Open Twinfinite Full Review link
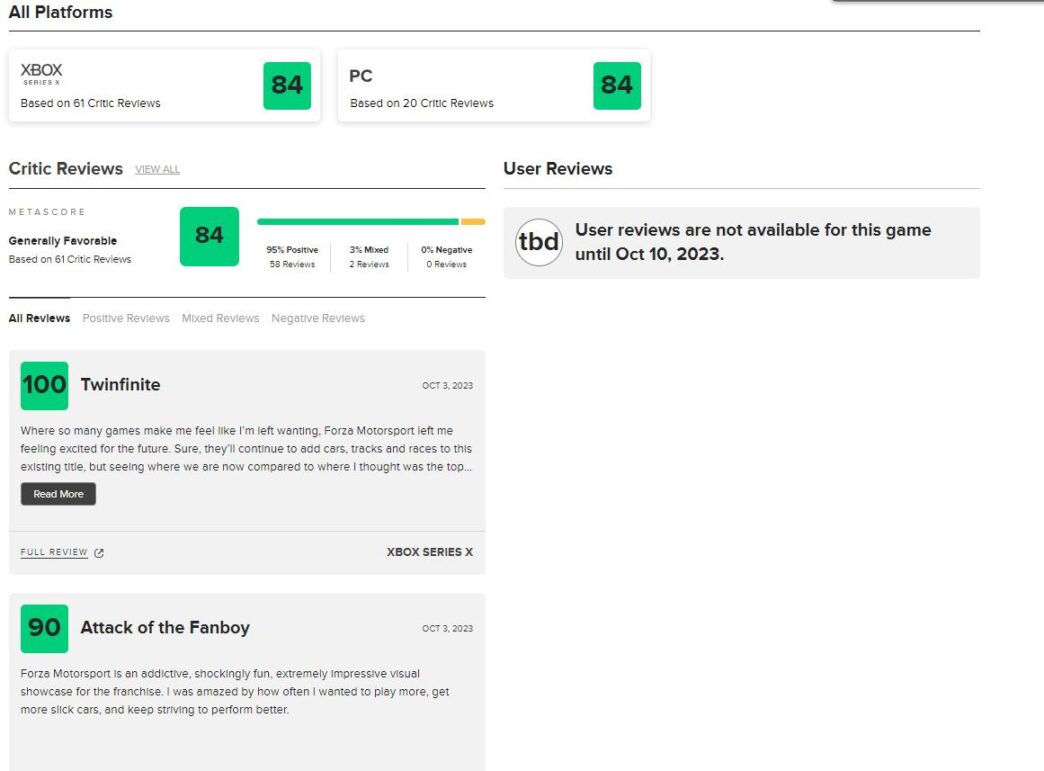This screenshot has width=1044, height=771. pos(54,552)
